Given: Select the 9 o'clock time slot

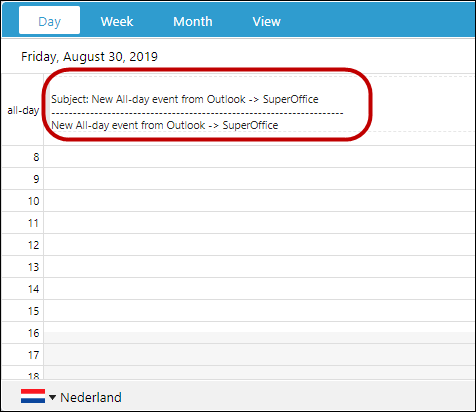Looking at the screenshot, I should [x=259, y=179].
